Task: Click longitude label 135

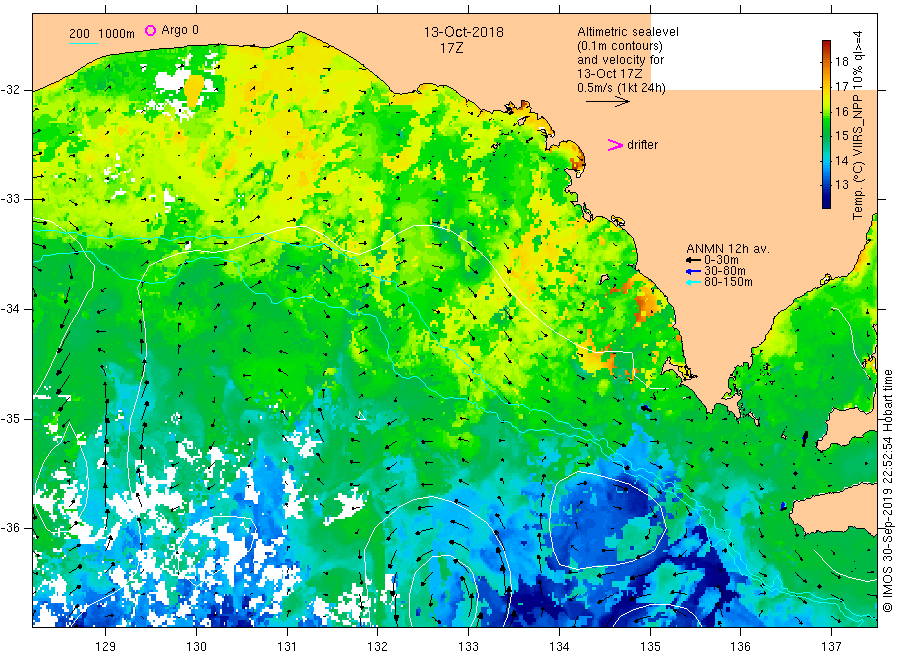Action: tap(650, 646)
